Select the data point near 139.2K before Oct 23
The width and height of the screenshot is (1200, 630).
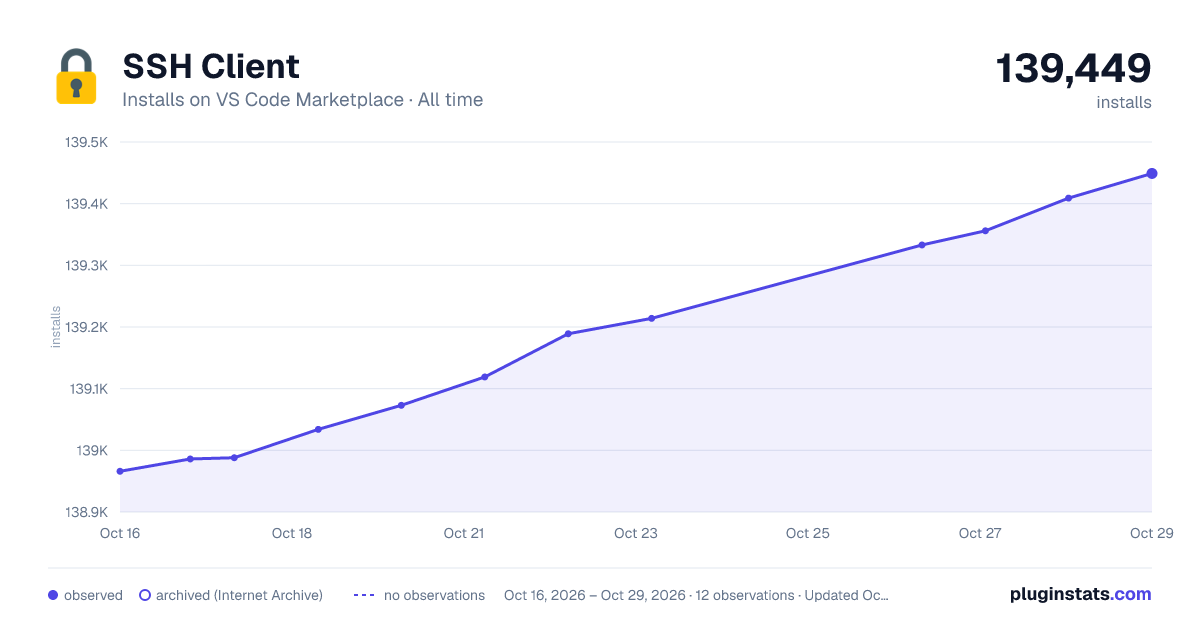tap(568, 333)
